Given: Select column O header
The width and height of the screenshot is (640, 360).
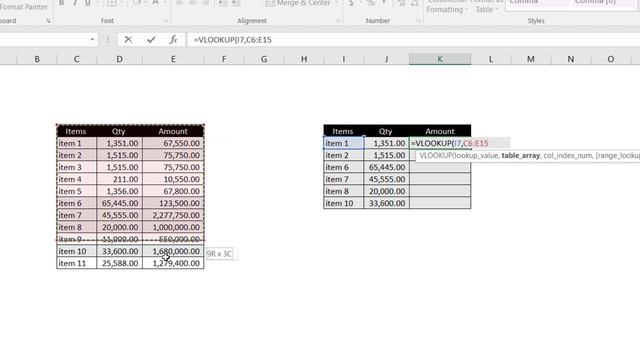Looking at the screenshot, I should [x=611, y=59].
